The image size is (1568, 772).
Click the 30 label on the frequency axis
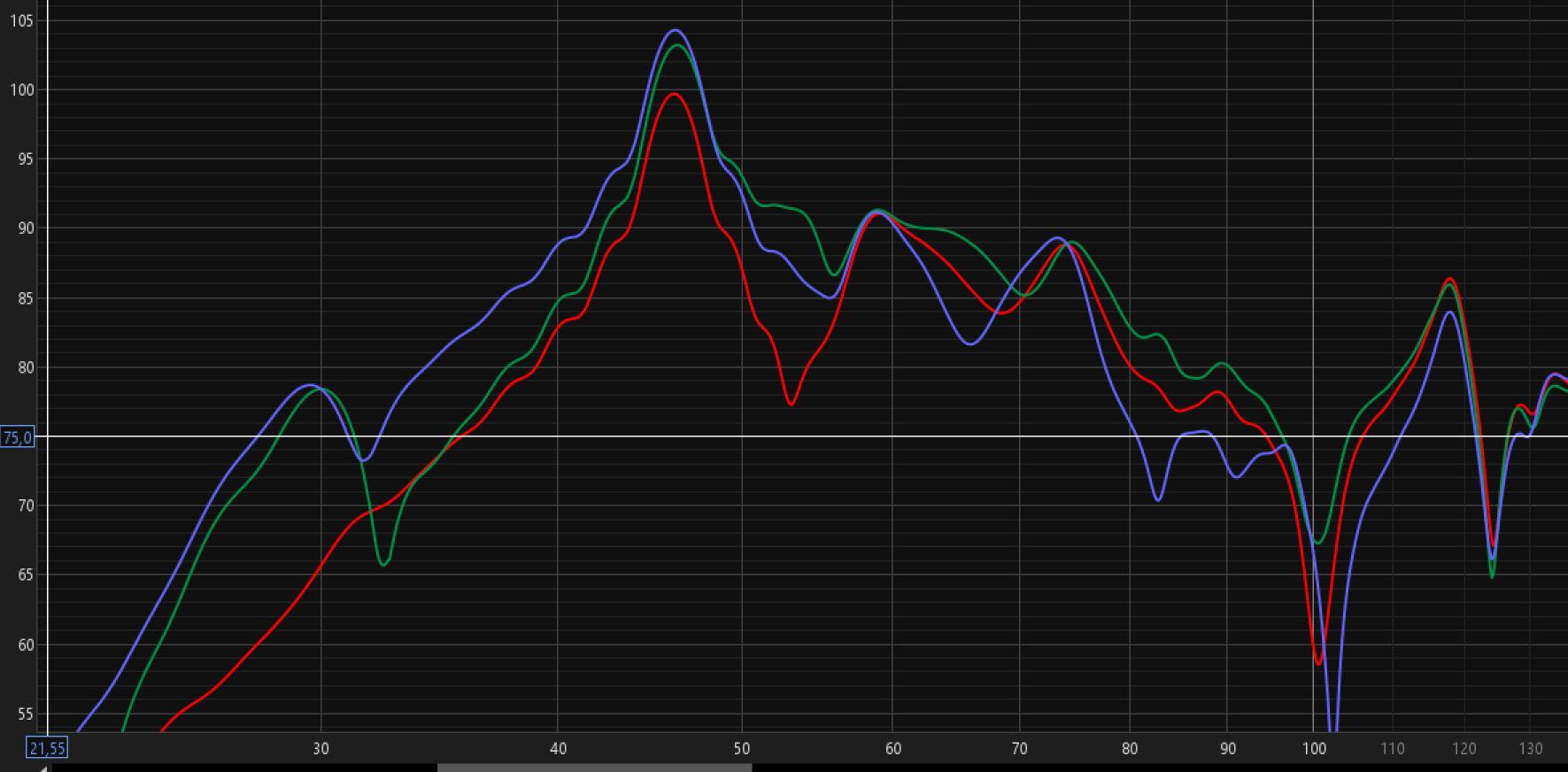point(321,749)
